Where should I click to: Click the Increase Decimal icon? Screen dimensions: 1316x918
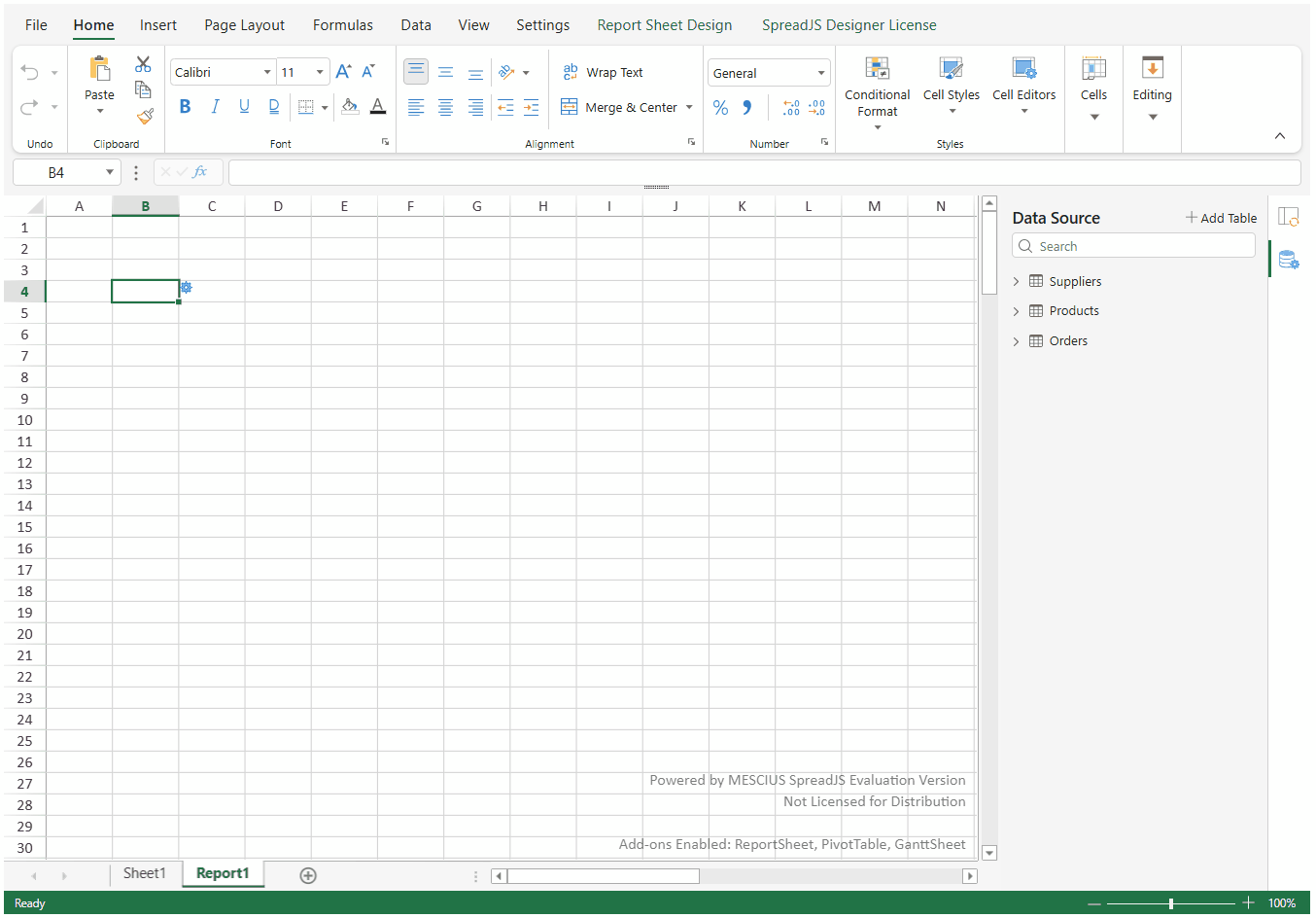click(x=791, y=108)
